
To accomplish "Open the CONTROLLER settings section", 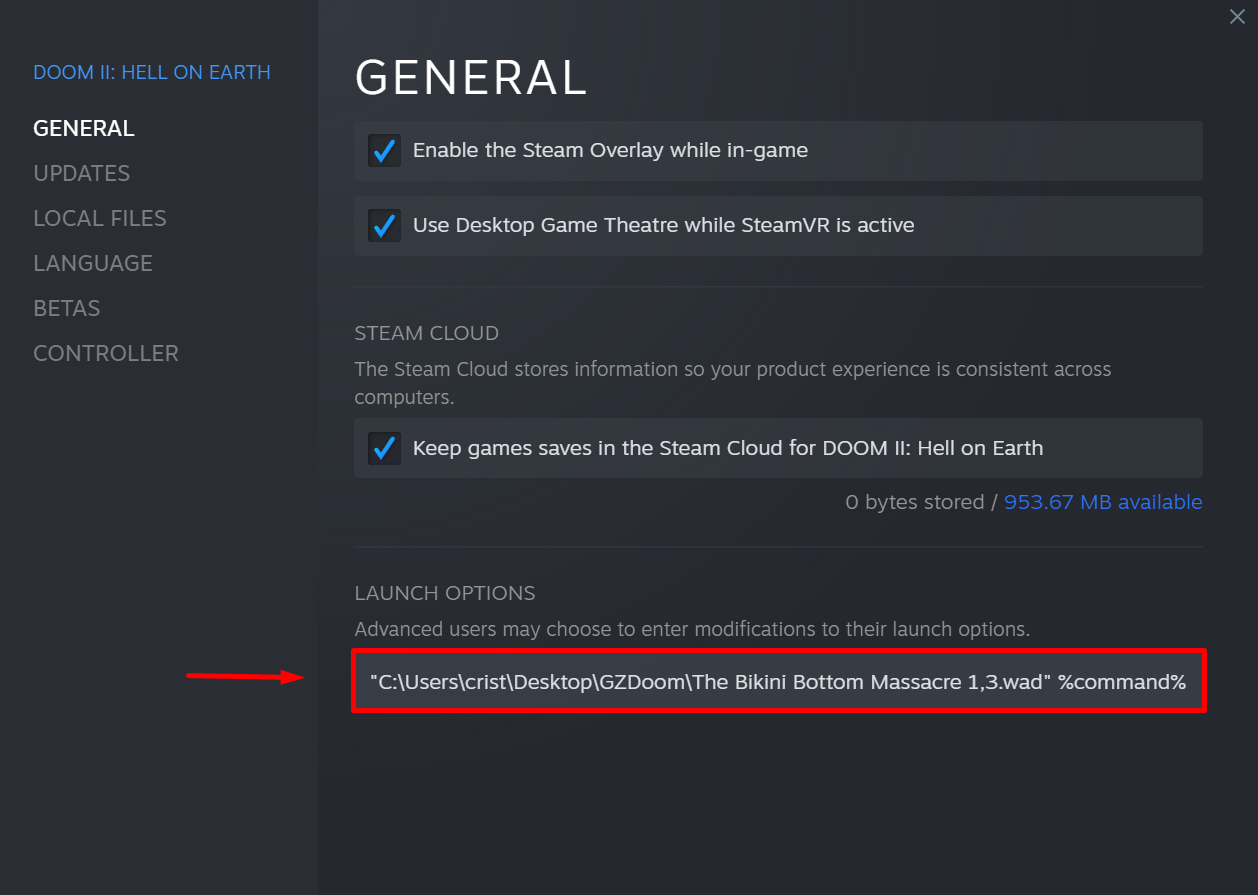I will pyautogui.click(x=106, y=353).
